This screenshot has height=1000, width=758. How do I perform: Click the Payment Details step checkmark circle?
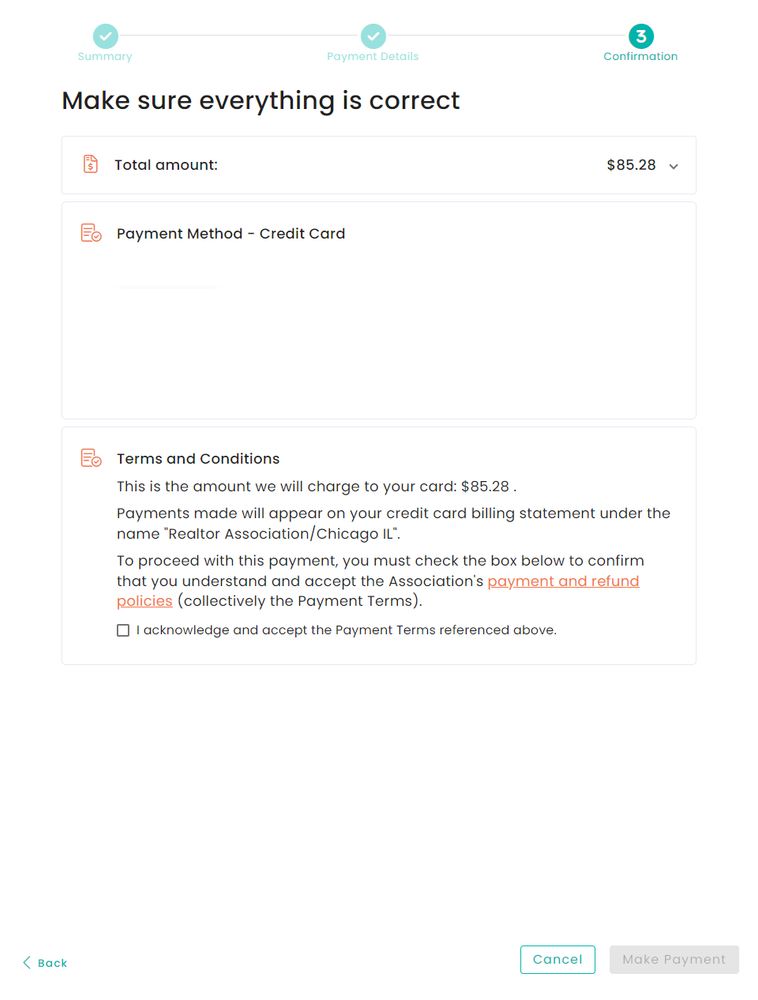(373, 36)
